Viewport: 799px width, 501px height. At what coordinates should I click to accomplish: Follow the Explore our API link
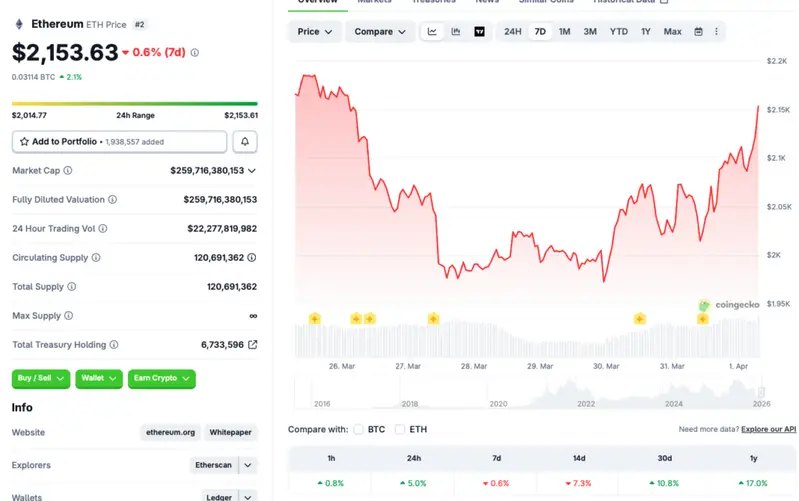coord(768,429)
